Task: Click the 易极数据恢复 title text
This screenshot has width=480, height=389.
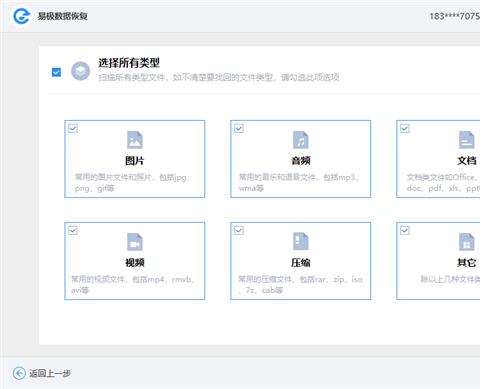Action: (62, 16)
